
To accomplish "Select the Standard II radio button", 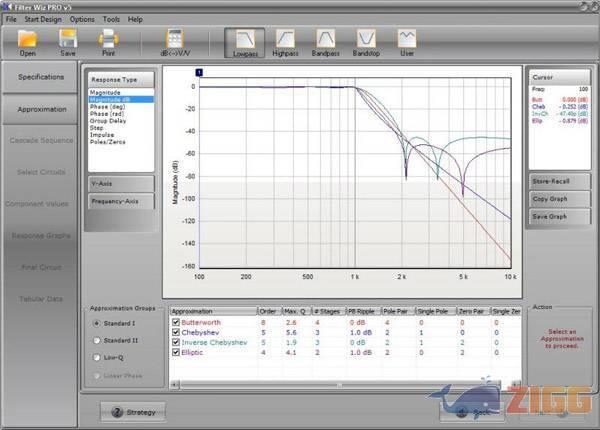I will [x=96, y=340].
